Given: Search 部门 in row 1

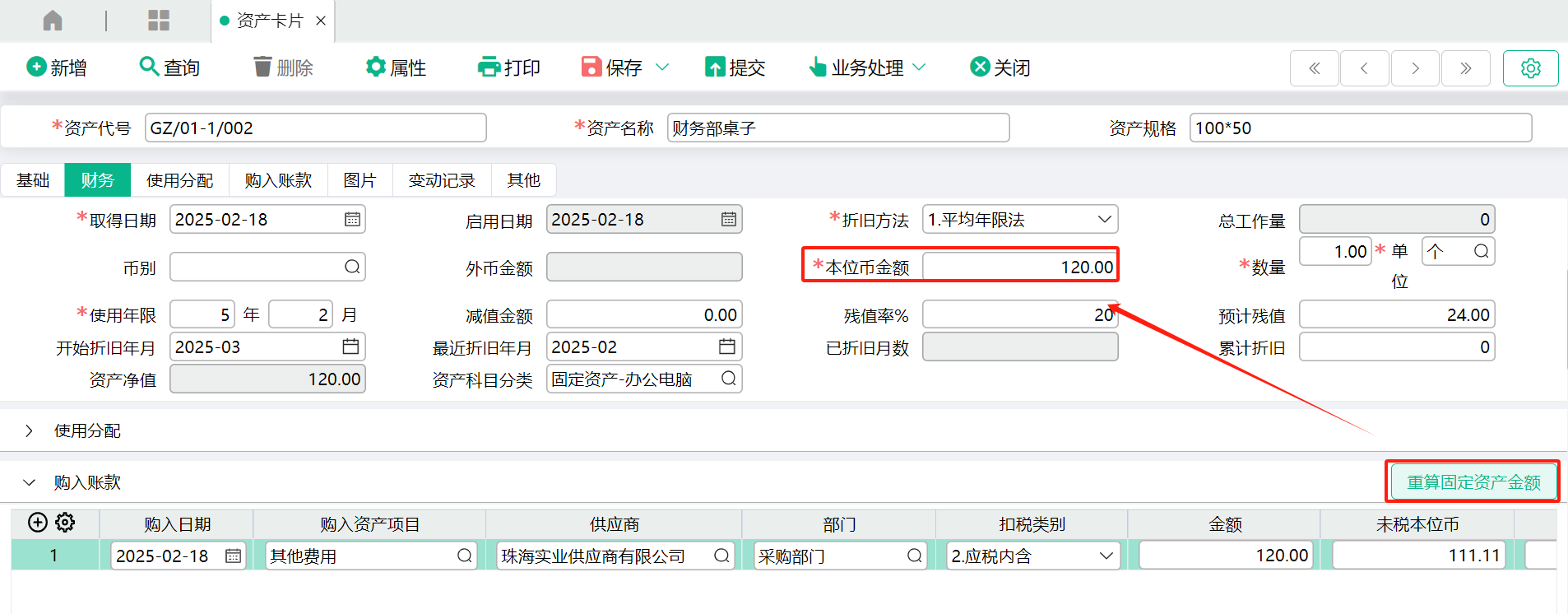Looking at the screenshot, I should pyautogui.click(x=914, y=556).
